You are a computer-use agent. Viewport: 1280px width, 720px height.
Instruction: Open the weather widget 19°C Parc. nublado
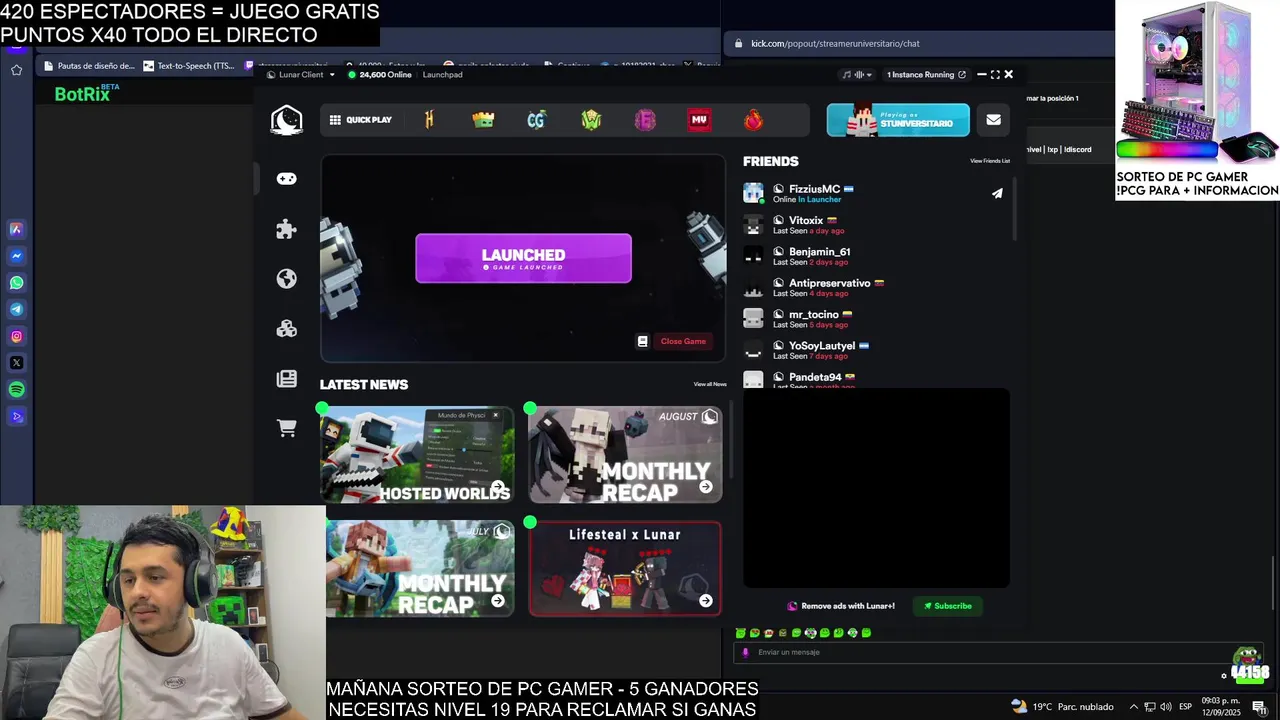coord(1062,707)
